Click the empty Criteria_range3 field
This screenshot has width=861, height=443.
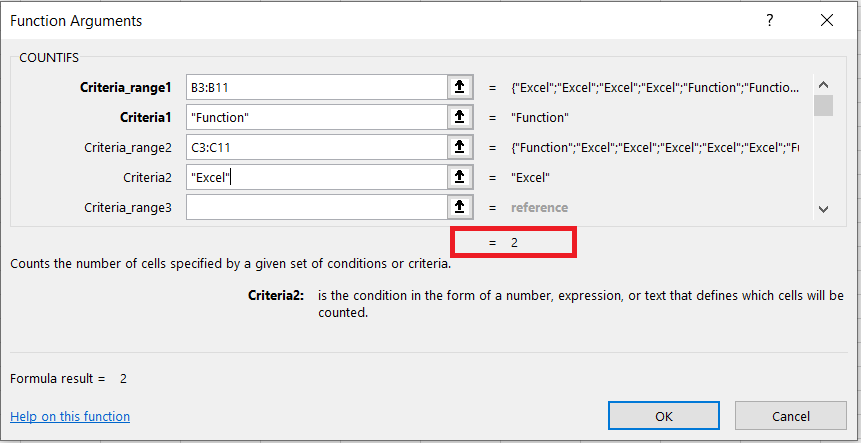click(315, 208)
